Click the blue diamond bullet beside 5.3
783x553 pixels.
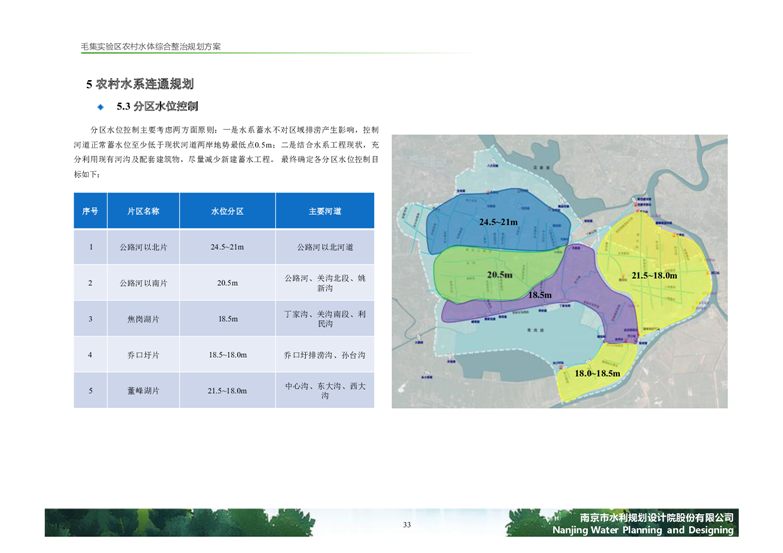101,106
